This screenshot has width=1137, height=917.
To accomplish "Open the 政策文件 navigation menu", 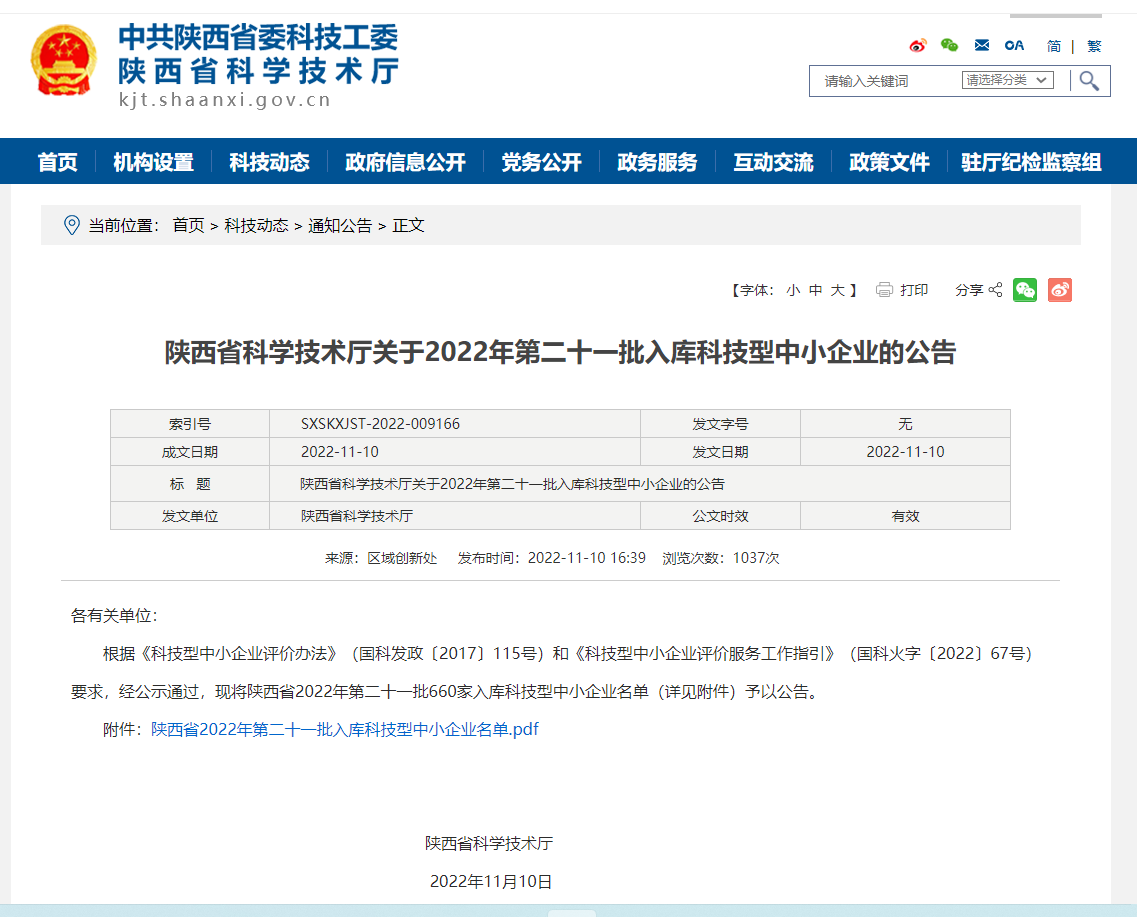I will coord(889,162).
